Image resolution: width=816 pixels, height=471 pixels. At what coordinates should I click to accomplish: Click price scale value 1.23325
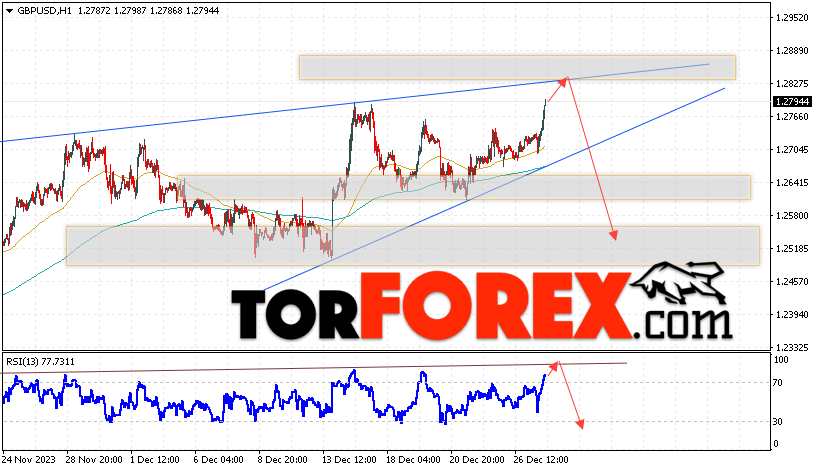click(792, 347)
